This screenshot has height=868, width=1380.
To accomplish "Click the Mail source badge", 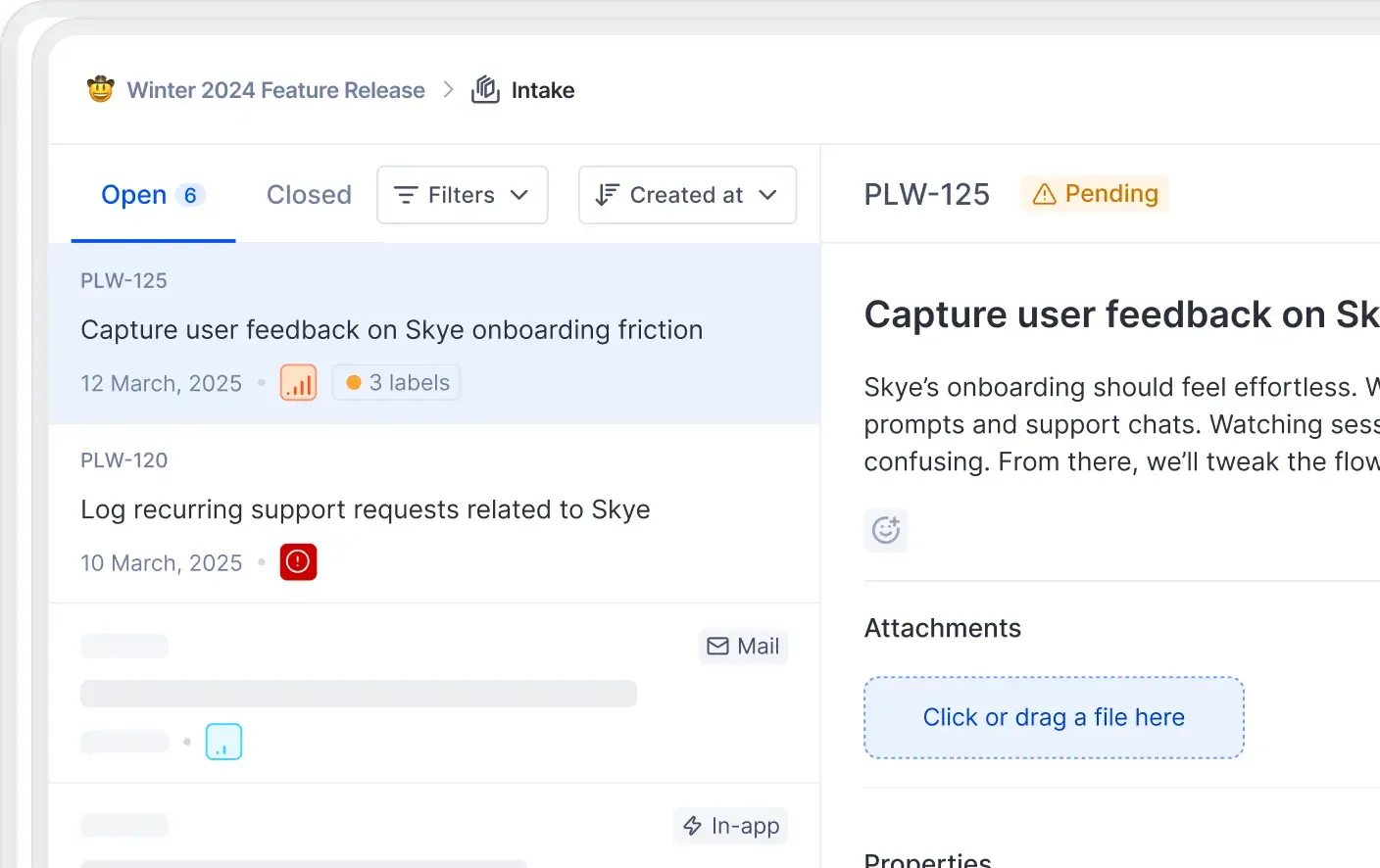I will pyautogui.click(x=743, y=647).
